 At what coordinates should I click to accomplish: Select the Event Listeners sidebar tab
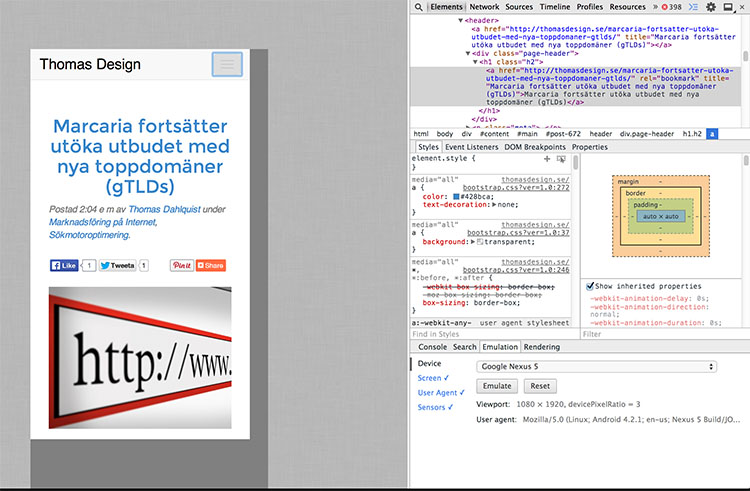[x=472, y=147]
